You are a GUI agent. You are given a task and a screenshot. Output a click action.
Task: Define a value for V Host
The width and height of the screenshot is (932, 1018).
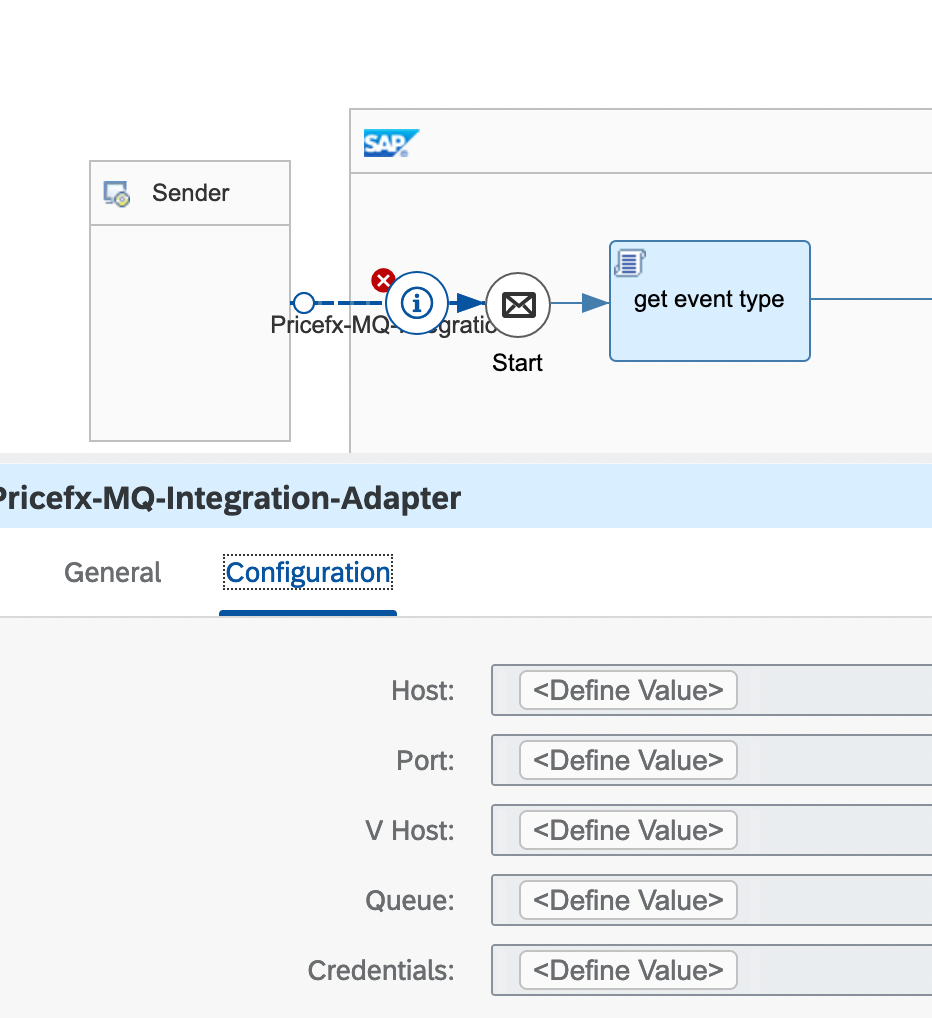(x=628, y=830)
